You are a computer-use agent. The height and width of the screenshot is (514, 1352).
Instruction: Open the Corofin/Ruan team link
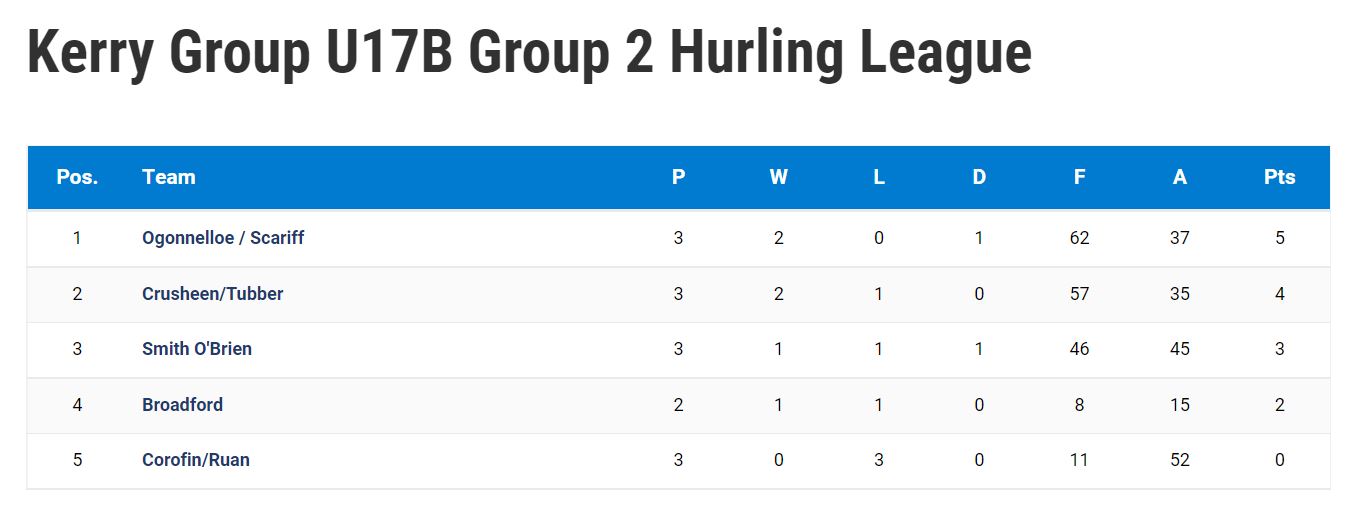196,460
